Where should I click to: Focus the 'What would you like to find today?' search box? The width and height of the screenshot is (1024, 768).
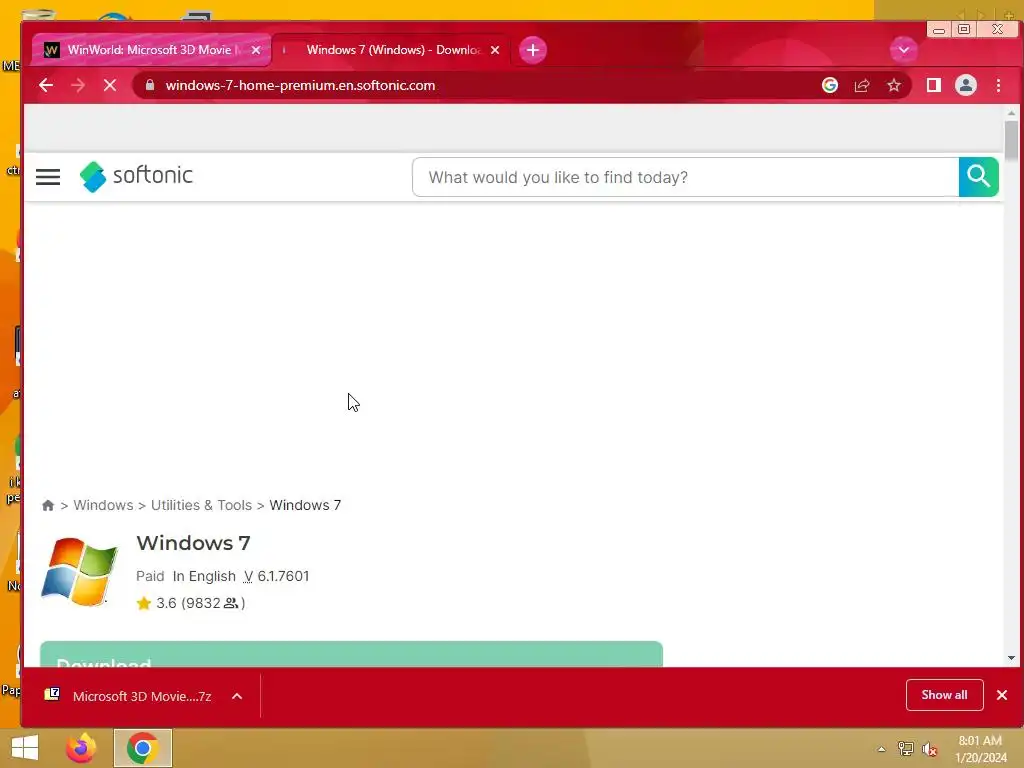click(686, 177)
